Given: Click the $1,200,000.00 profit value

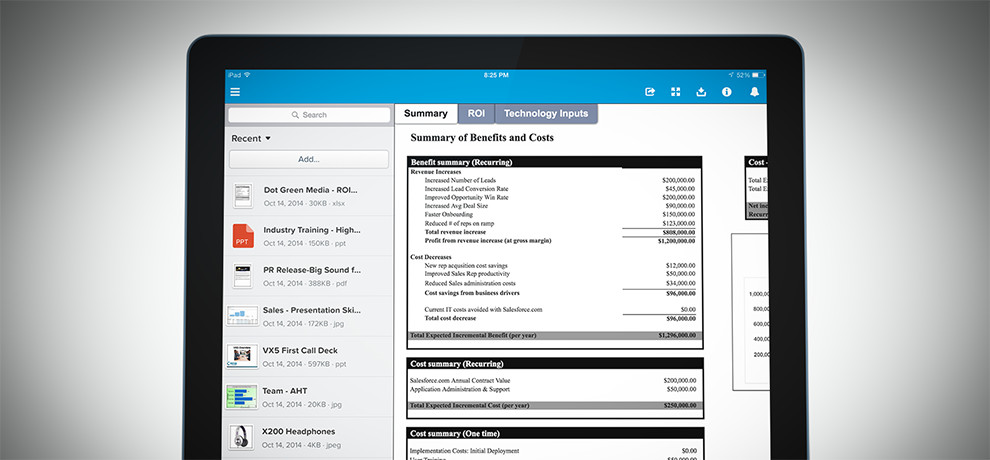Looking at the screenshot, I should (x=676, y=240).
